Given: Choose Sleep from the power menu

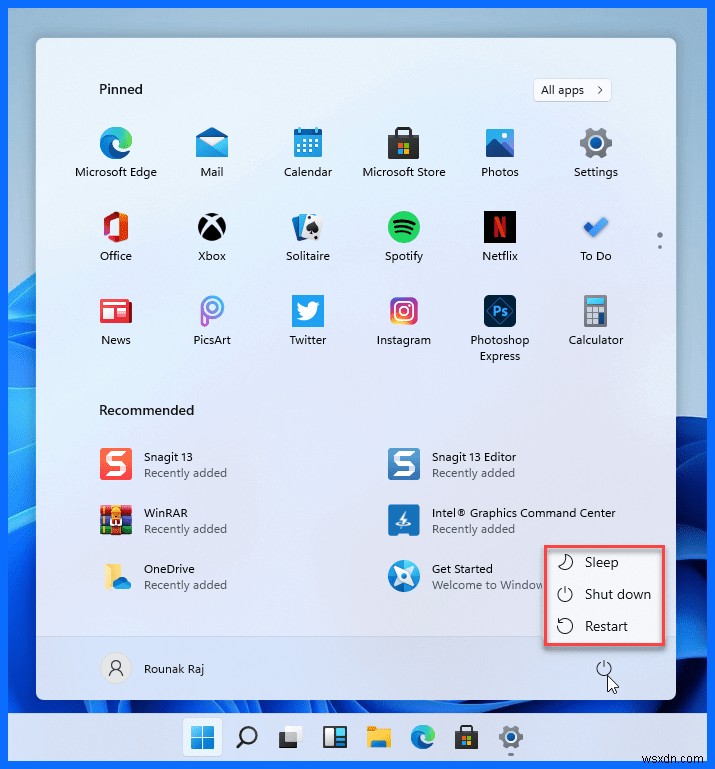Looking at the screenshot, I should pyautogui.click(x=604, y=562).
